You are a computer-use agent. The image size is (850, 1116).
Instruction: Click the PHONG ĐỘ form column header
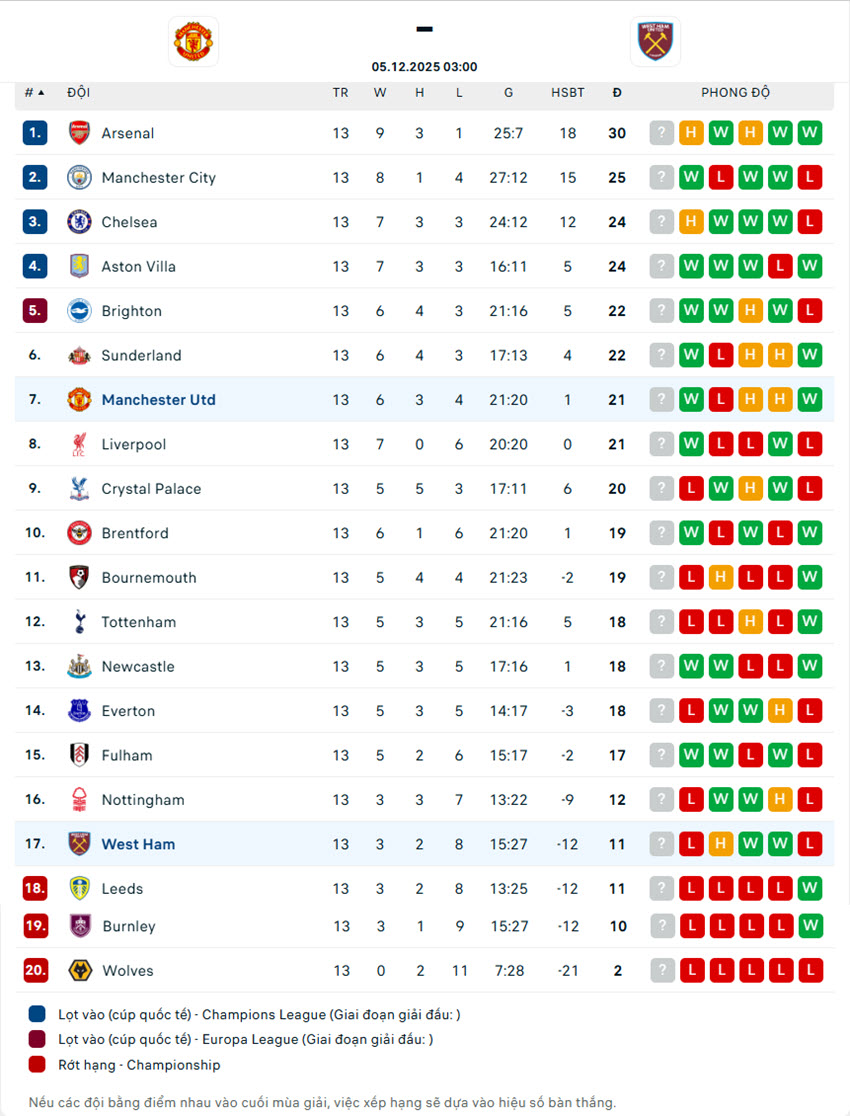pyautogui.click(x=735, y=93)
